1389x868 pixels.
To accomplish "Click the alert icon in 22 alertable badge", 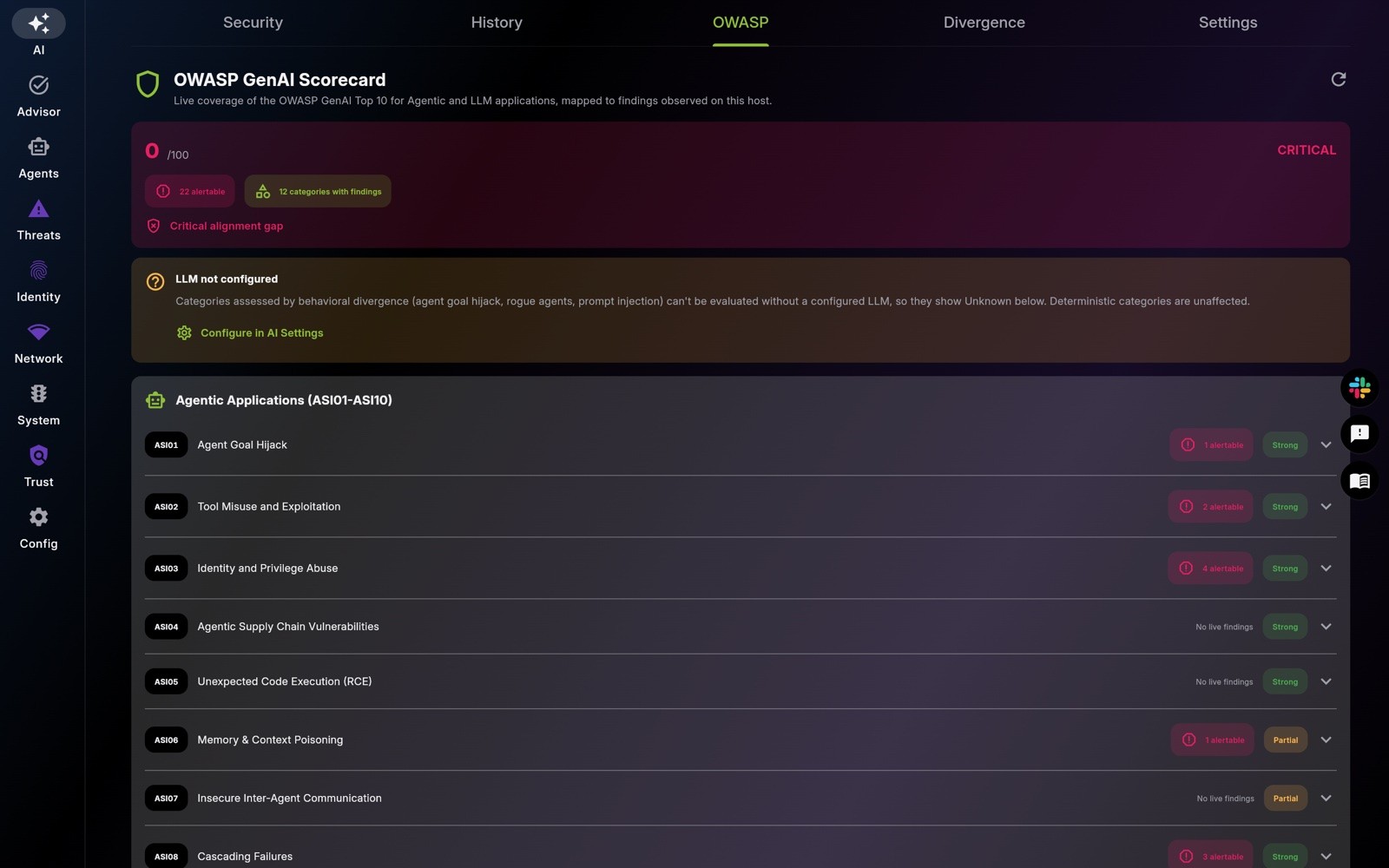I will point(163,191).
